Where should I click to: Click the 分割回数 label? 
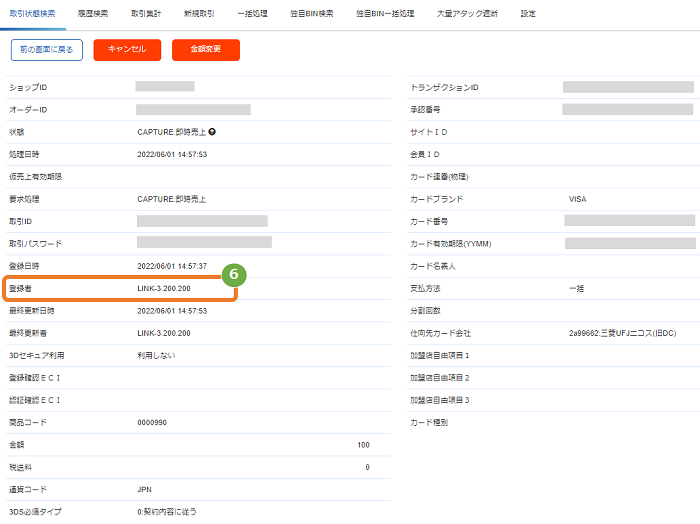click(x=425, y=311)
